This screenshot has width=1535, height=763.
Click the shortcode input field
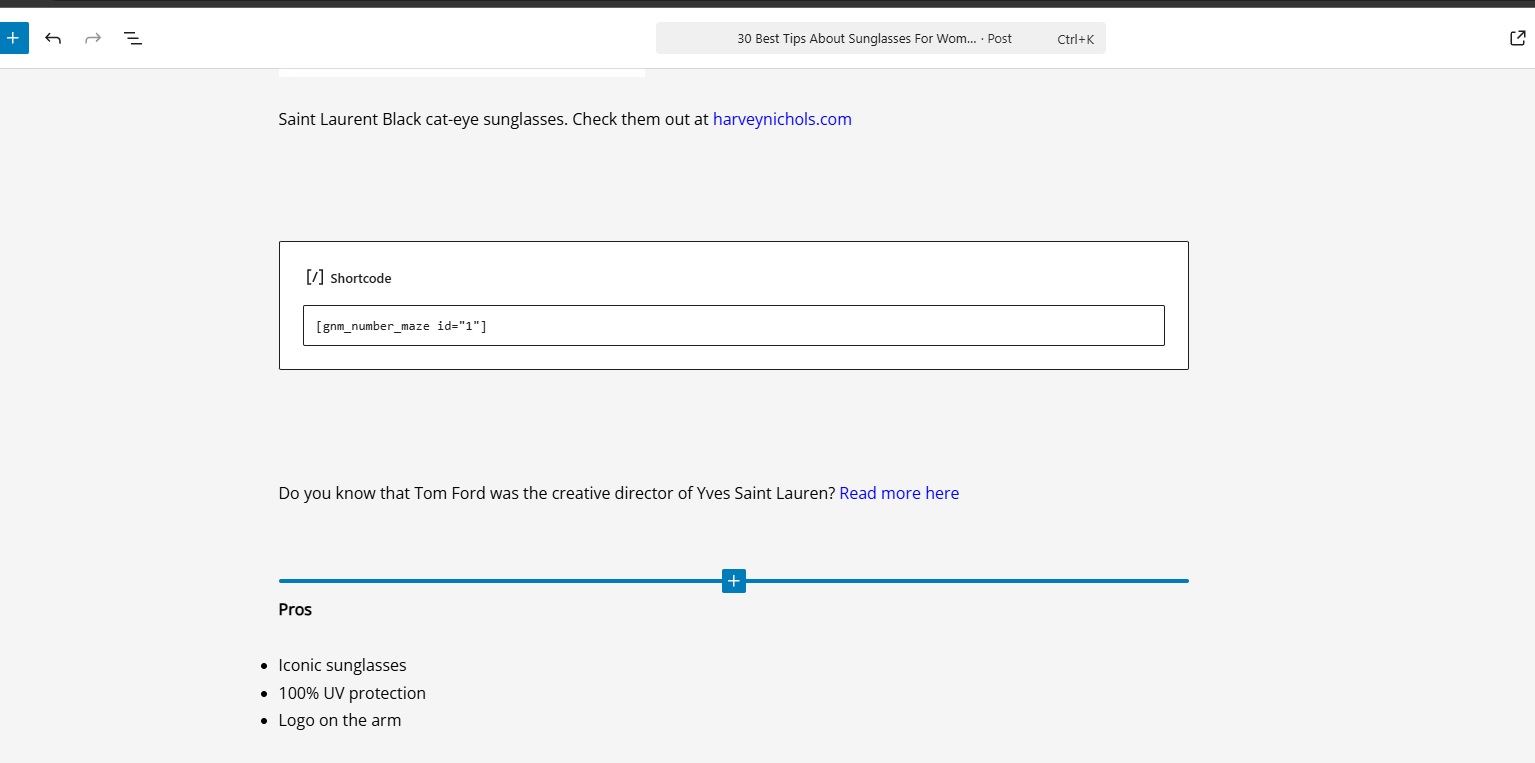point(733,326)
